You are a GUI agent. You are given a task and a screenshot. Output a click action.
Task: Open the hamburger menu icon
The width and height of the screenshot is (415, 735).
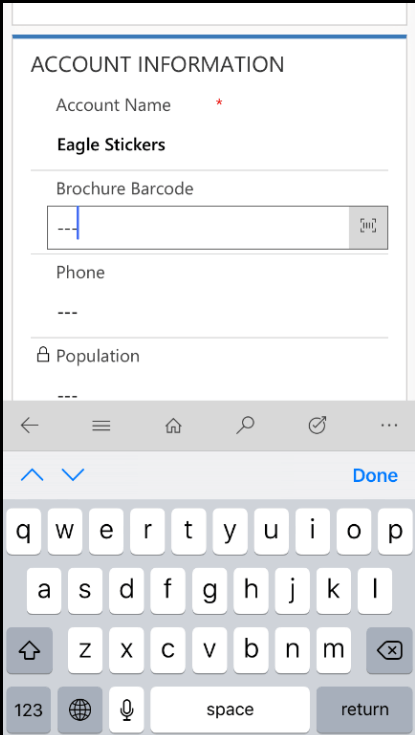coord(101,426)
